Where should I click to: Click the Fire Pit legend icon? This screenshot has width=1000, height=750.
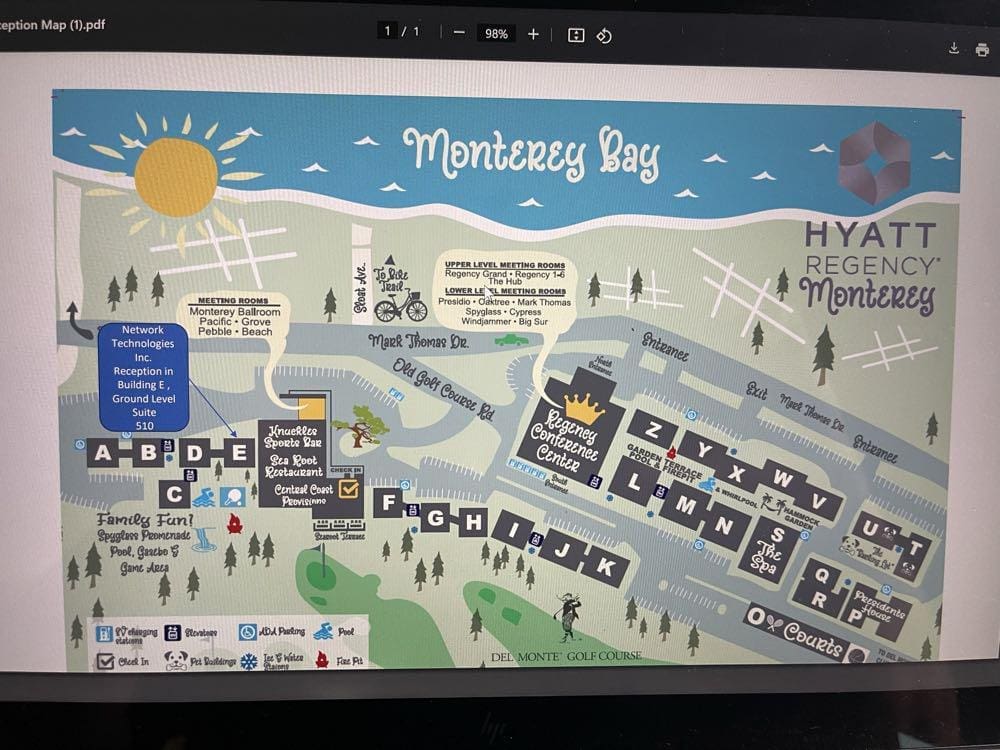point(322,660)
